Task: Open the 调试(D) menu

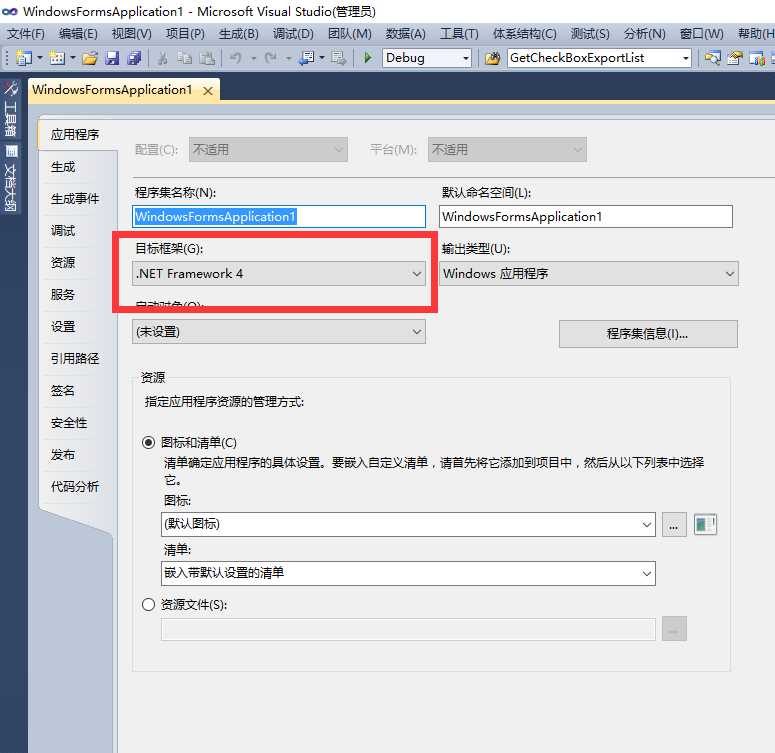Action: point(293,34)
